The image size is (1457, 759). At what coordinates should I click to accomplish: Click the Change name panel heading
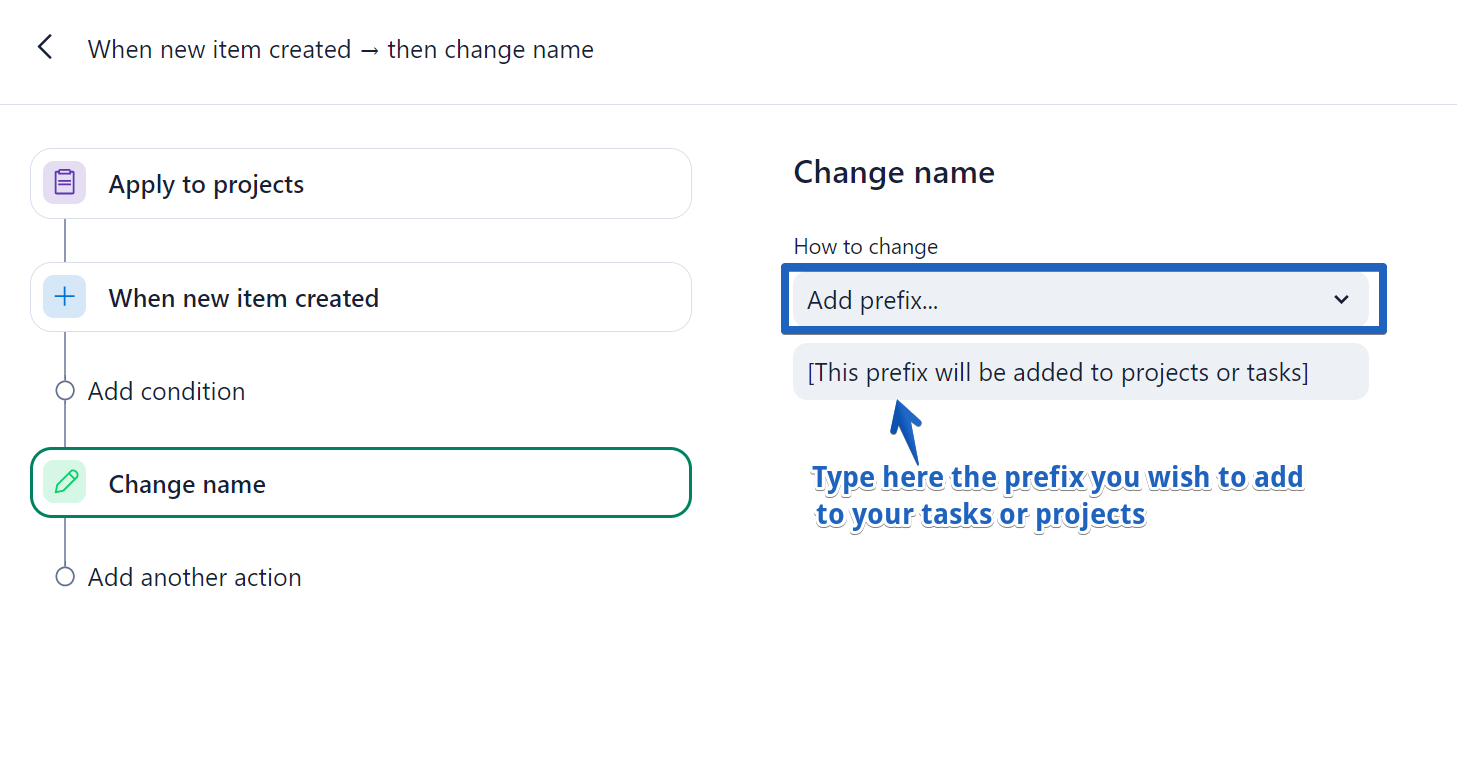(893, 172)
